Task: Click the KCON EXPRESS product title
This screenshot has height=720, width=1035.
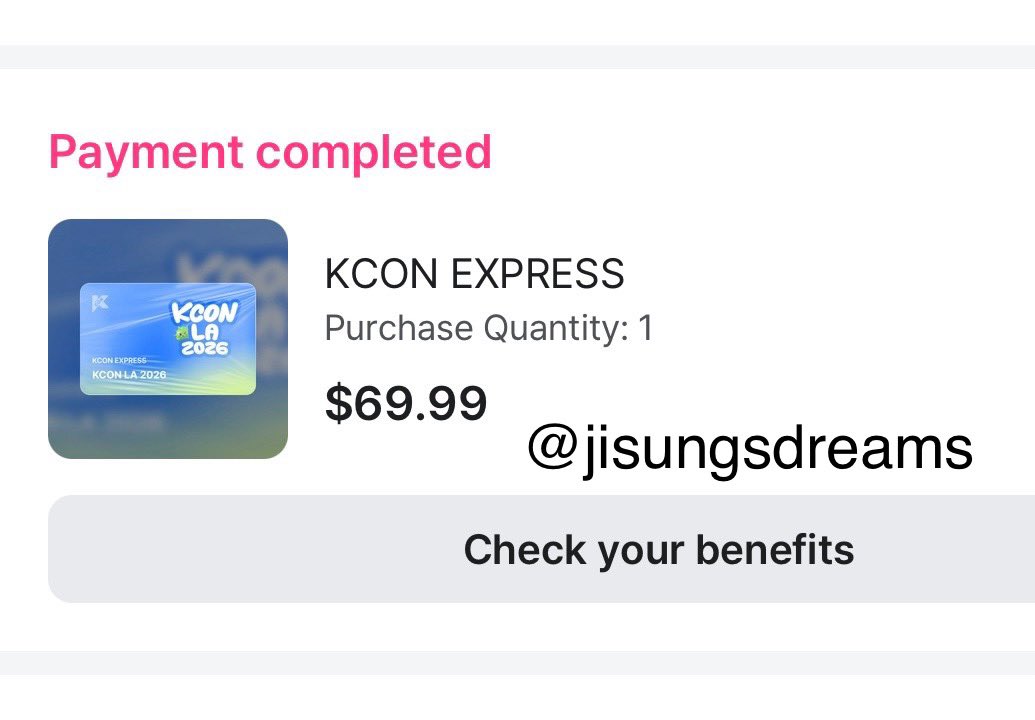Action: (474, 274)
